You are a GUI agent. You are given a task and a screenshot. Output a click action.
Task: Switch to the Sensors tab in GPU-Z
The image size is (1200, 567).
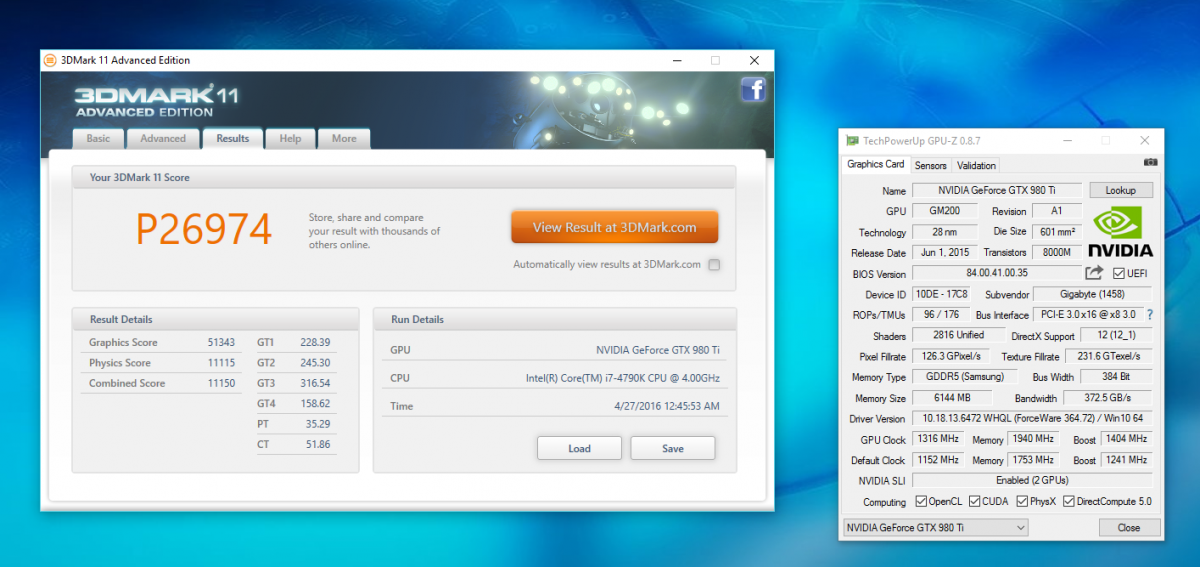tap(931, 166)
